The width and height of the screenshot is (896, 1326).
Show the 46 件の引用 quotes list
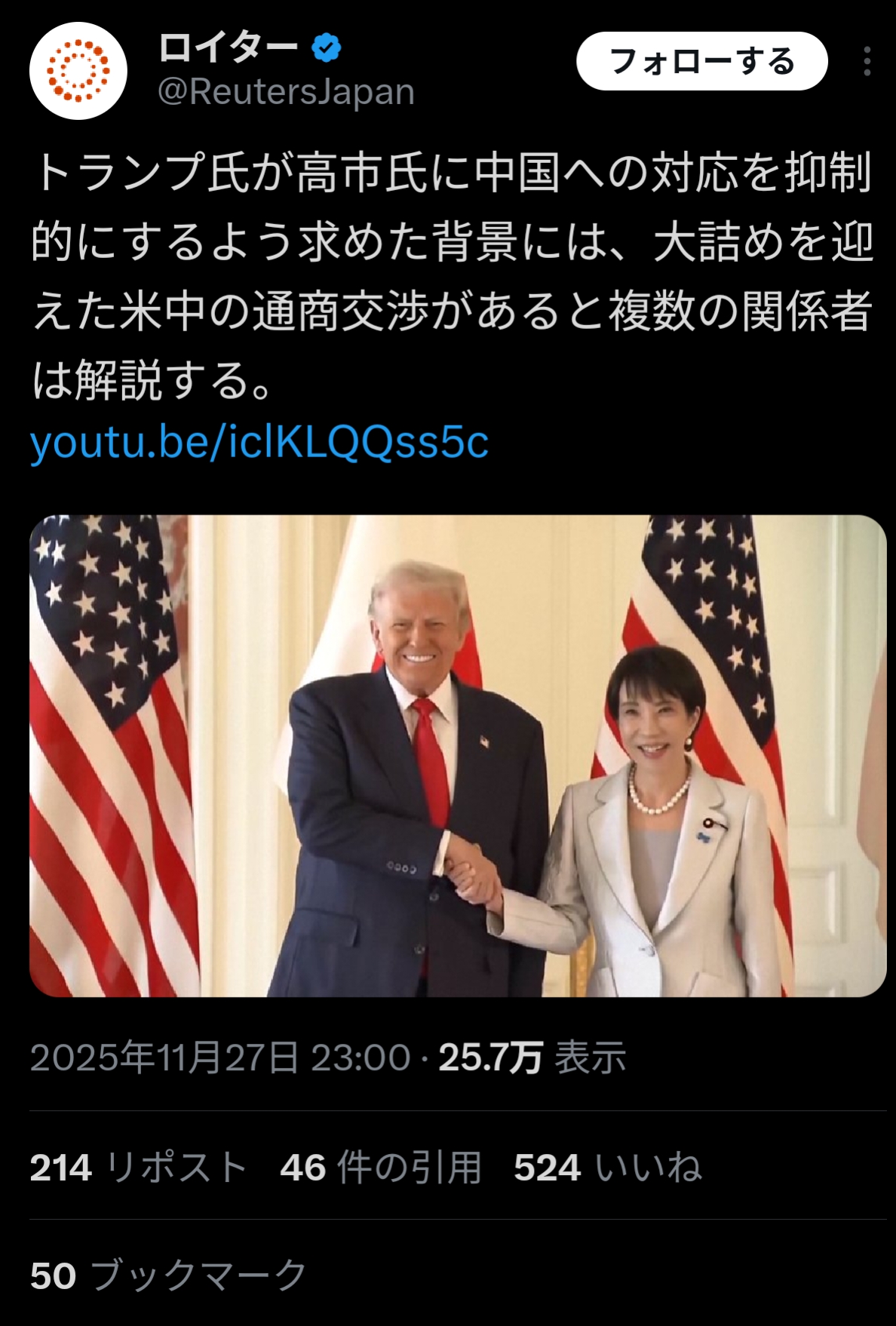coord(381,1168)
